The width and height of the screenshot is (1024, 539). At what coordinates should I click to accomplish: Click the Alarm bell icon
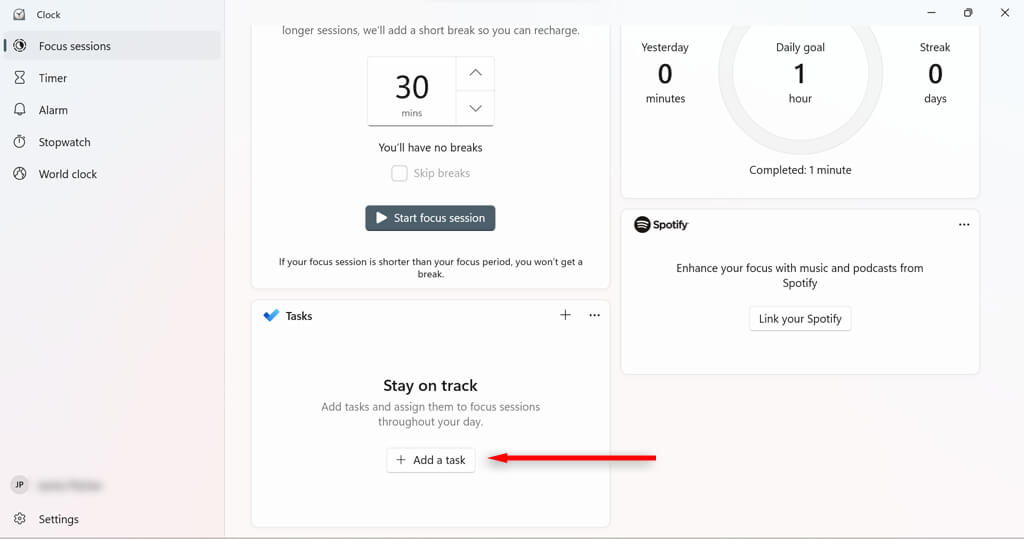click(x=20, y=110)
